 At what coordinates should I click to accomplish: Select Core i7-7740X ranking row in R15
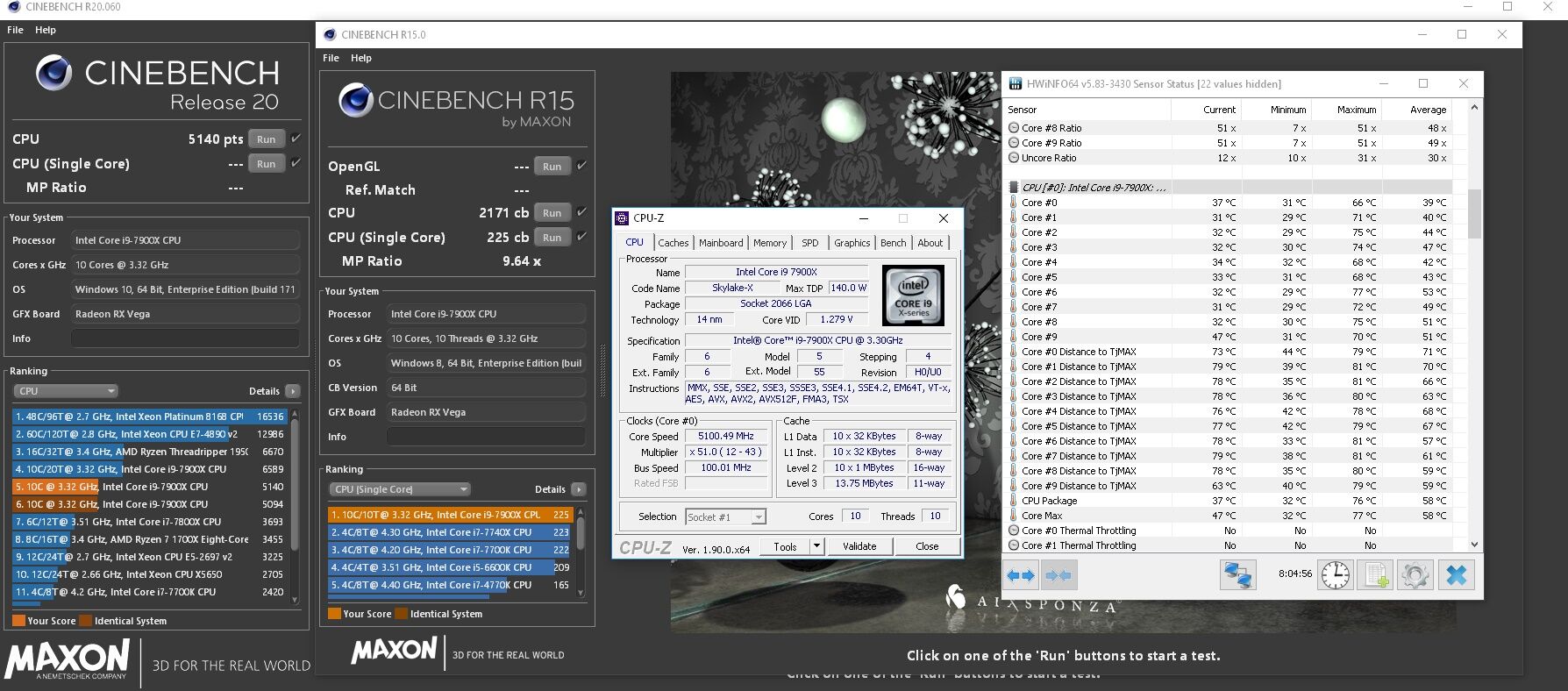pos(450,532)
